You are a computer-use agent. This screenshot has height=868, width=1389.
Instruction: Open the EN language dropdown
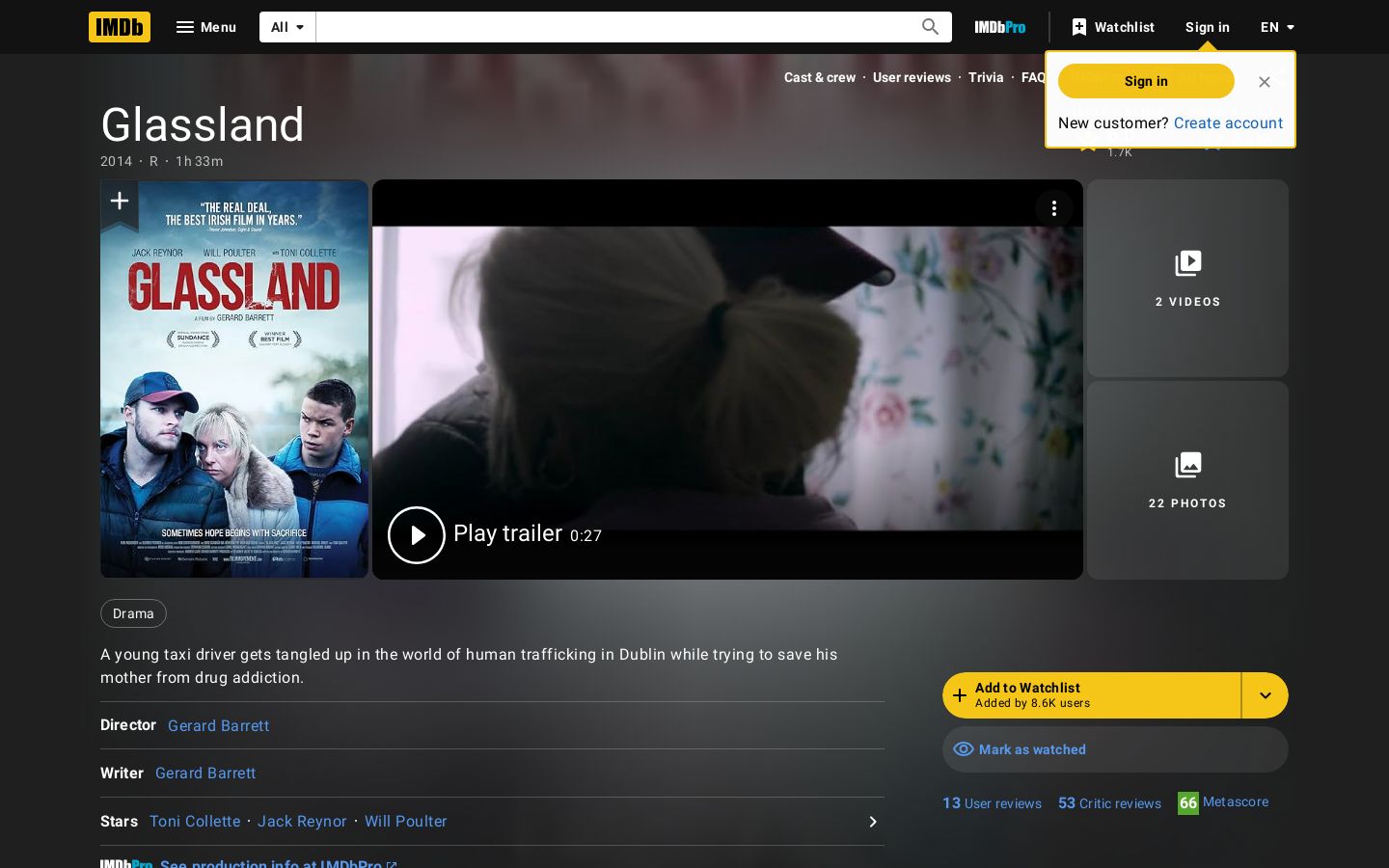click(1277, 27)
